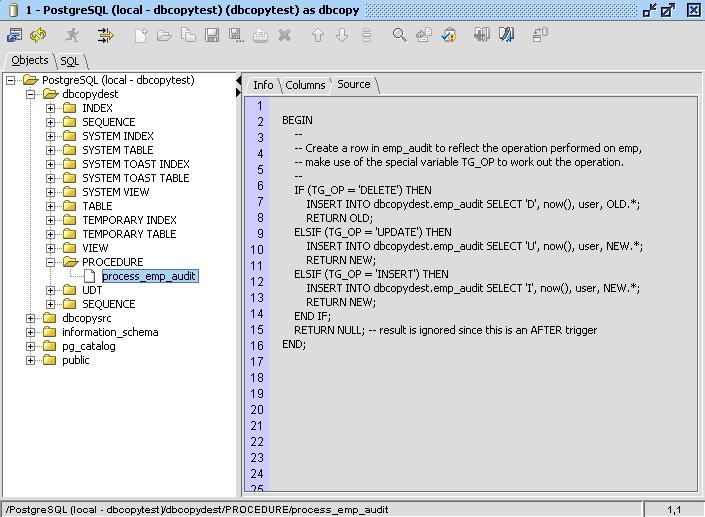The image size is (705, 517).
Task: Switch to the SQL tab
Action: pyautogui.click(x=69, y=61)
